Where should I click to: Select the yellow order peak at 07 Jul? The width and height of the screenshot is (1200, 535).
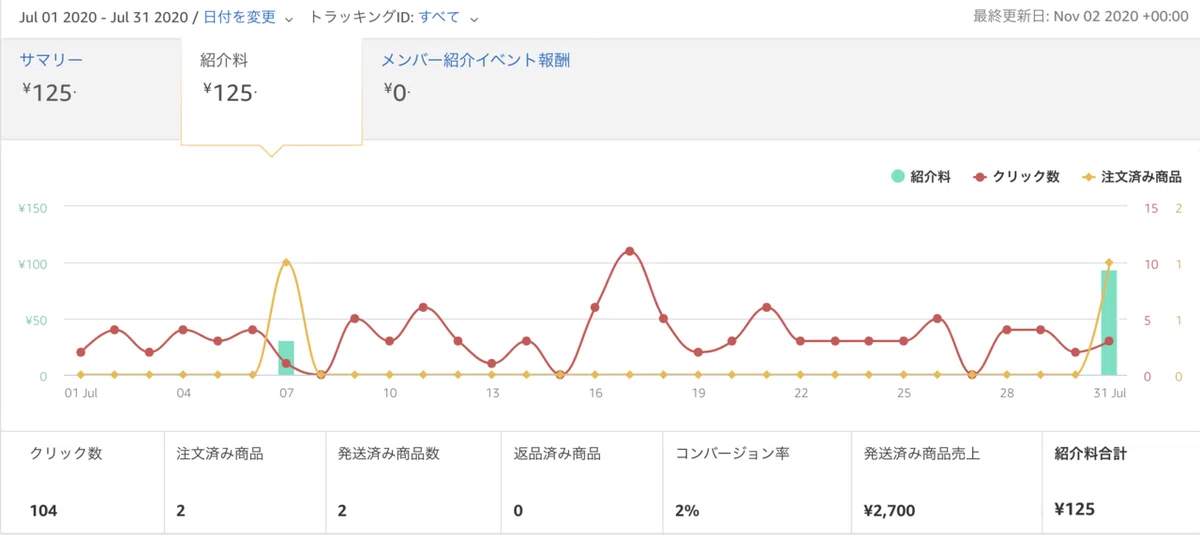coord(286,262)
